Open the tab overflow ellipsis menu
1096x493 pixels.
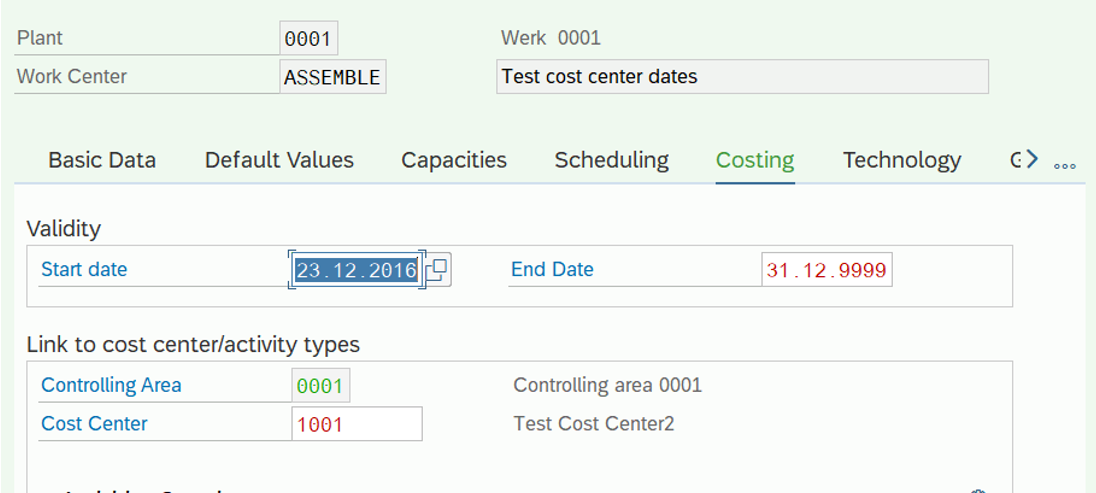coord(1065,166)
